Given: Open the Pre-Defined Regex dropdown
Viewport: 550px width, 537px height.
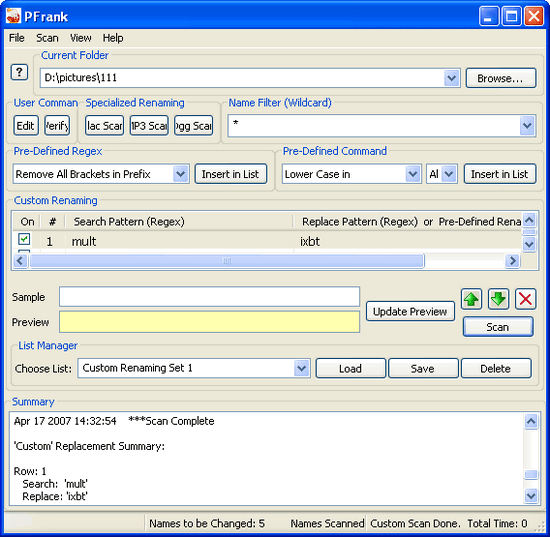Looking at the screenshot, I should (181, 174).
